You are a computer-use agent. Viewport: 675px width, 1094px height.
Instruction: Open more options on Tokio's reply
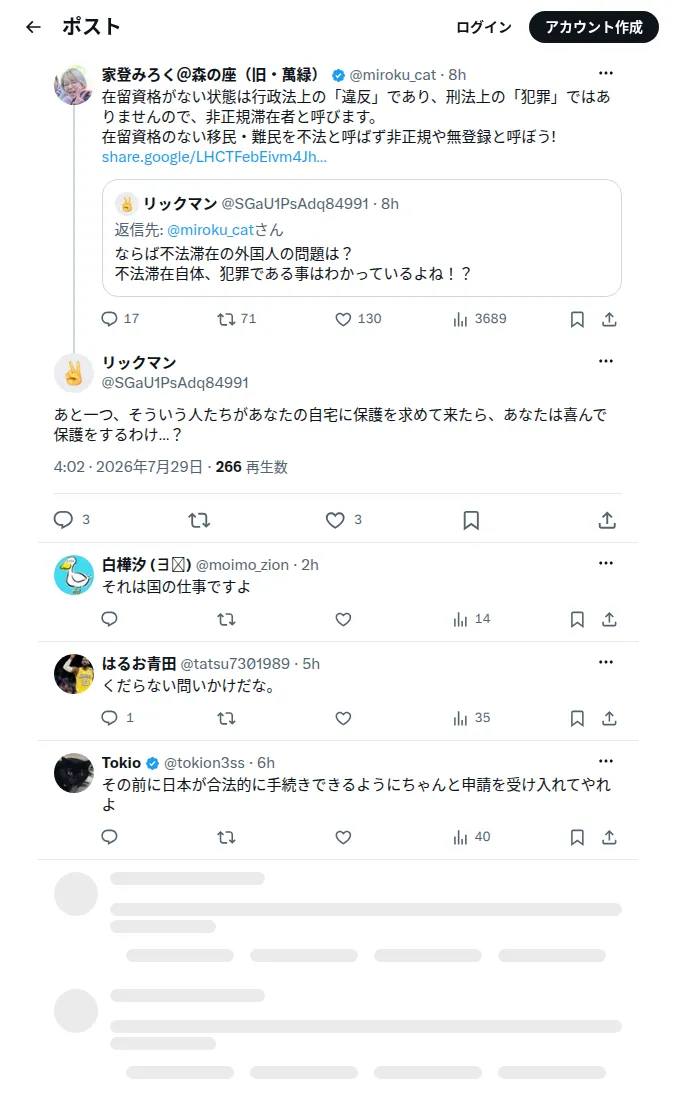(x=606, y=761)
